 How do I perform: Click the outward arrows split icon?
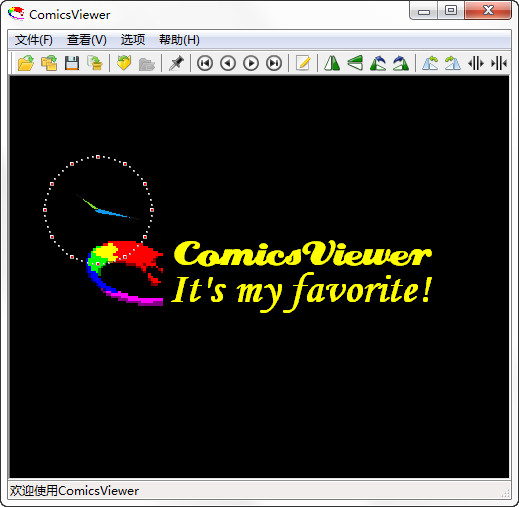[476, 63]
